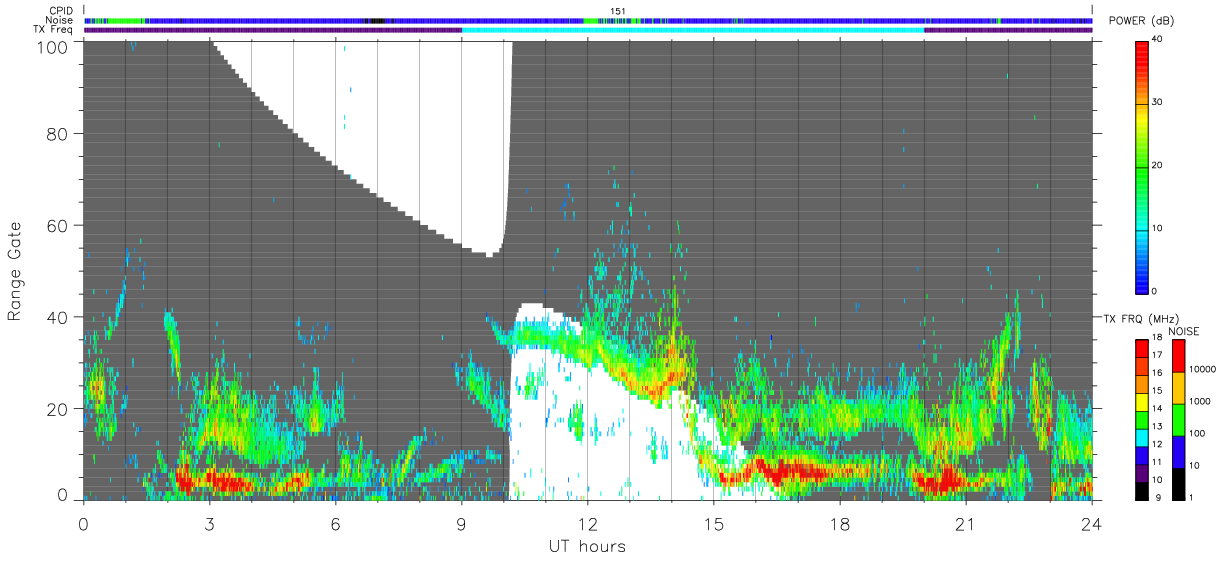Click the 60 tick on Range Gate axis
Image resolution: width=1228 pixels, height=567 pixels.
[57, 225]
